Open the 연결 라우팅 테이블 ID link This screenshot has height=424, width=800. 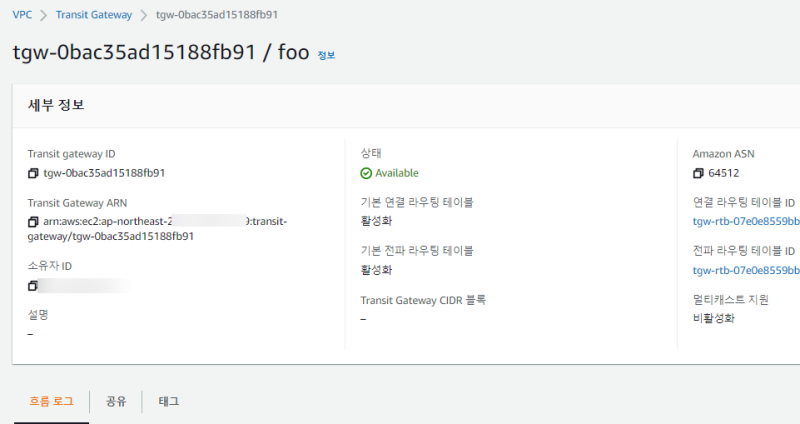746,221
